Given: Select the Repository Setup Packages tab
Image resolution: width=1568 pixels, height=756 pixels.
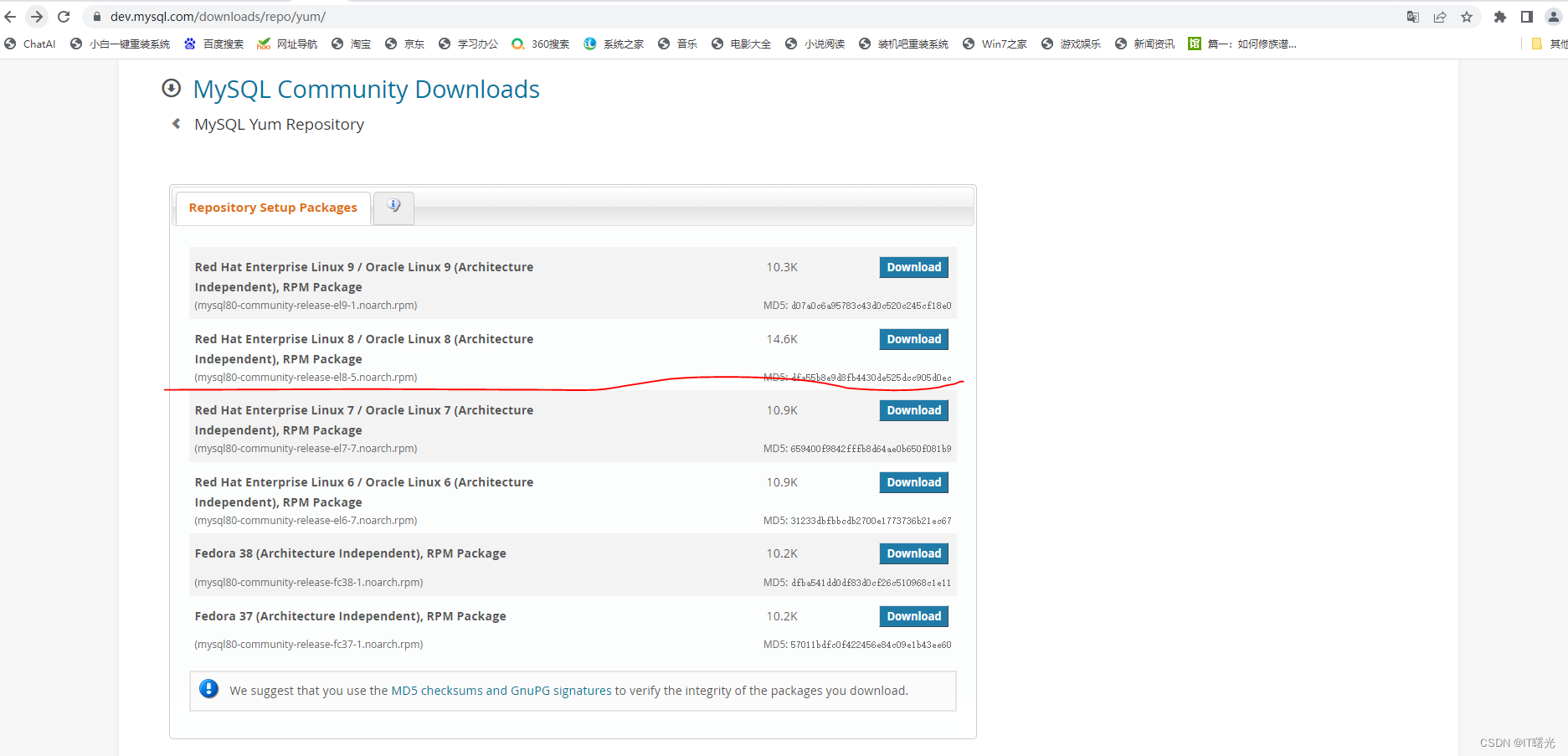Looking at the screenshot, I should tap(273, 208).
